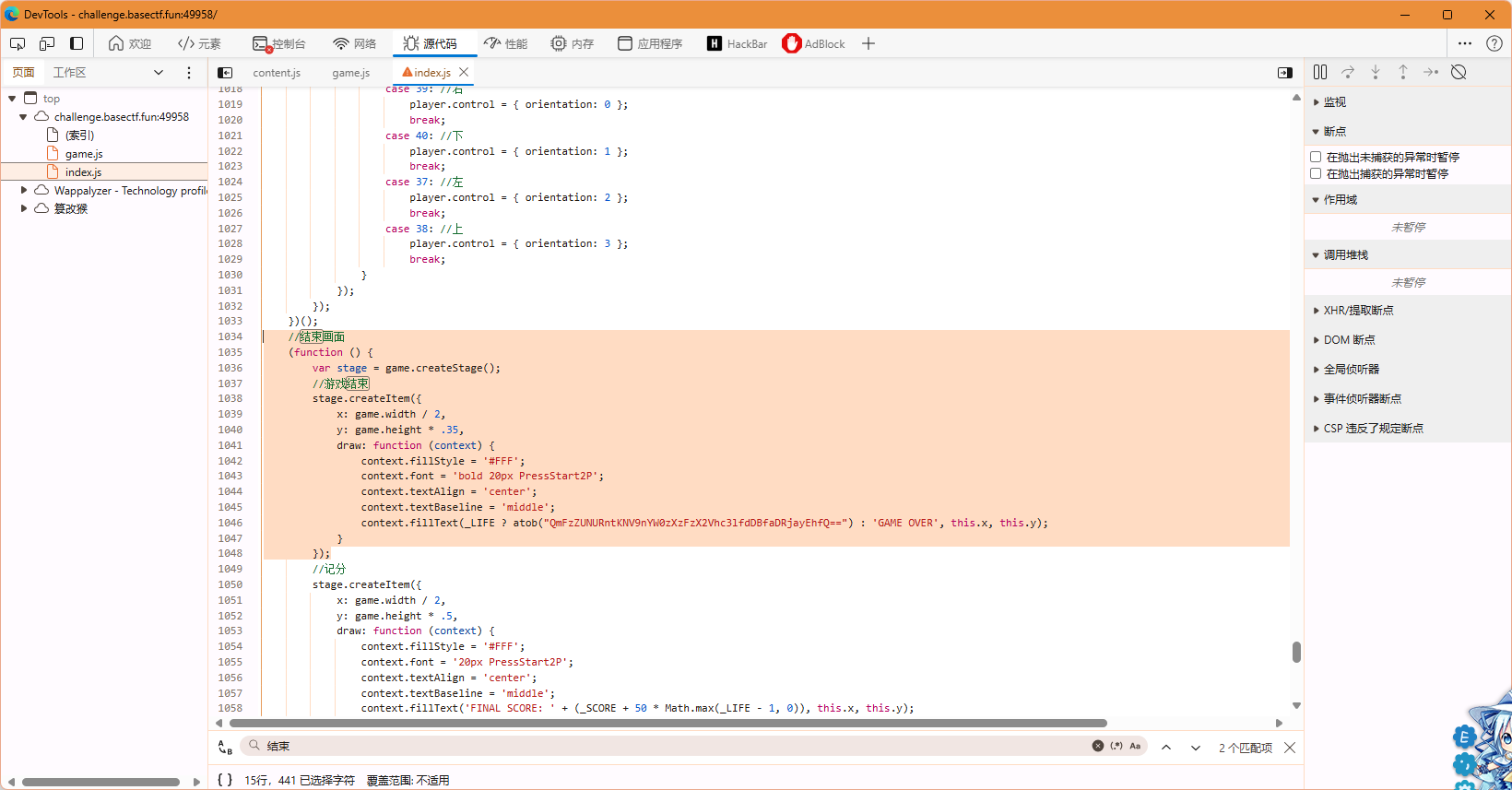Clear the search field text

point(1097,746)
